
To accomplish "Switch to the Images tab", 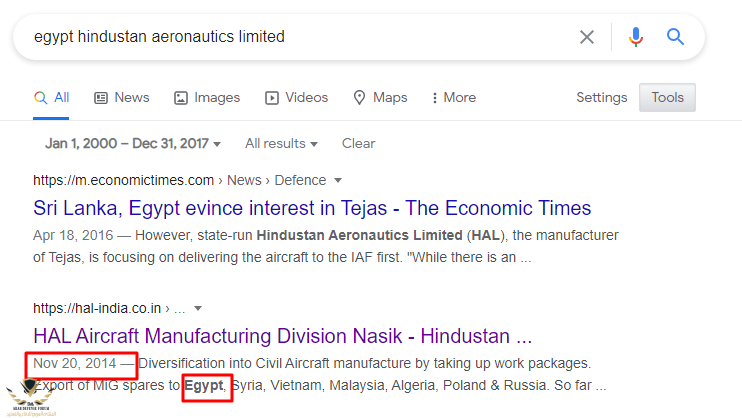I will (x=207, y=97).
